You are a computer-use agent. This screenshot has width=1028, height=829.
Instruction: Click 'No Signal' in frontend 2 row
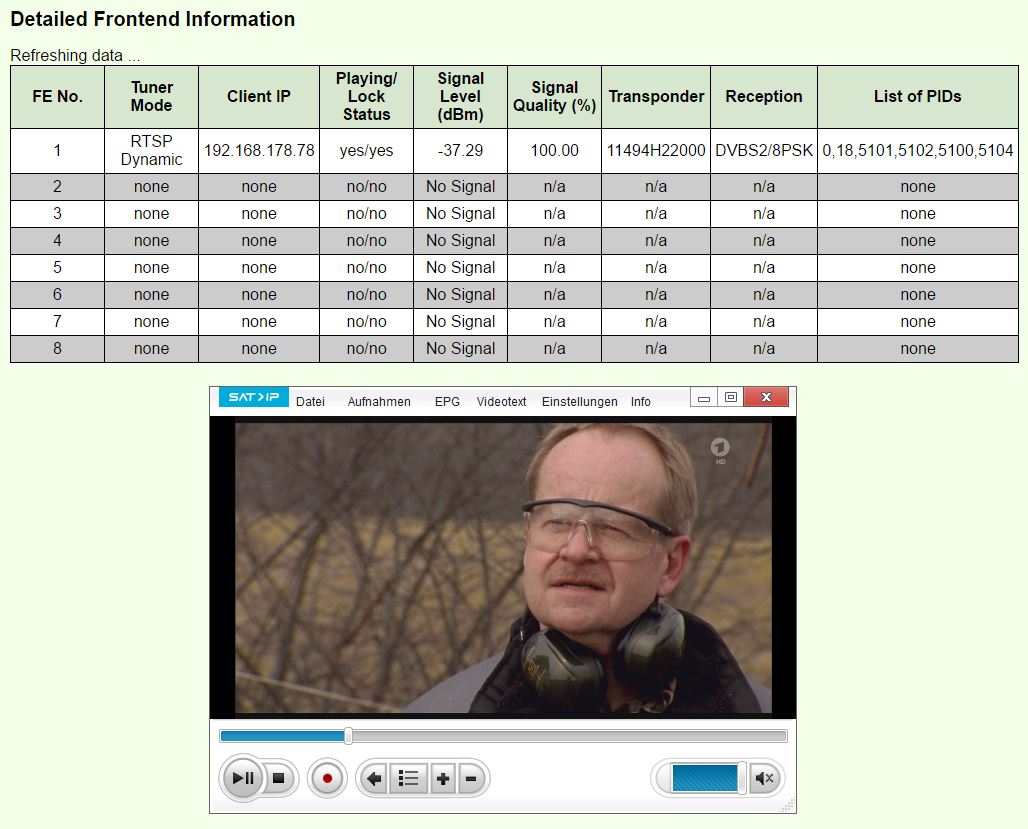pyautogui.click(x=460, y=187)
